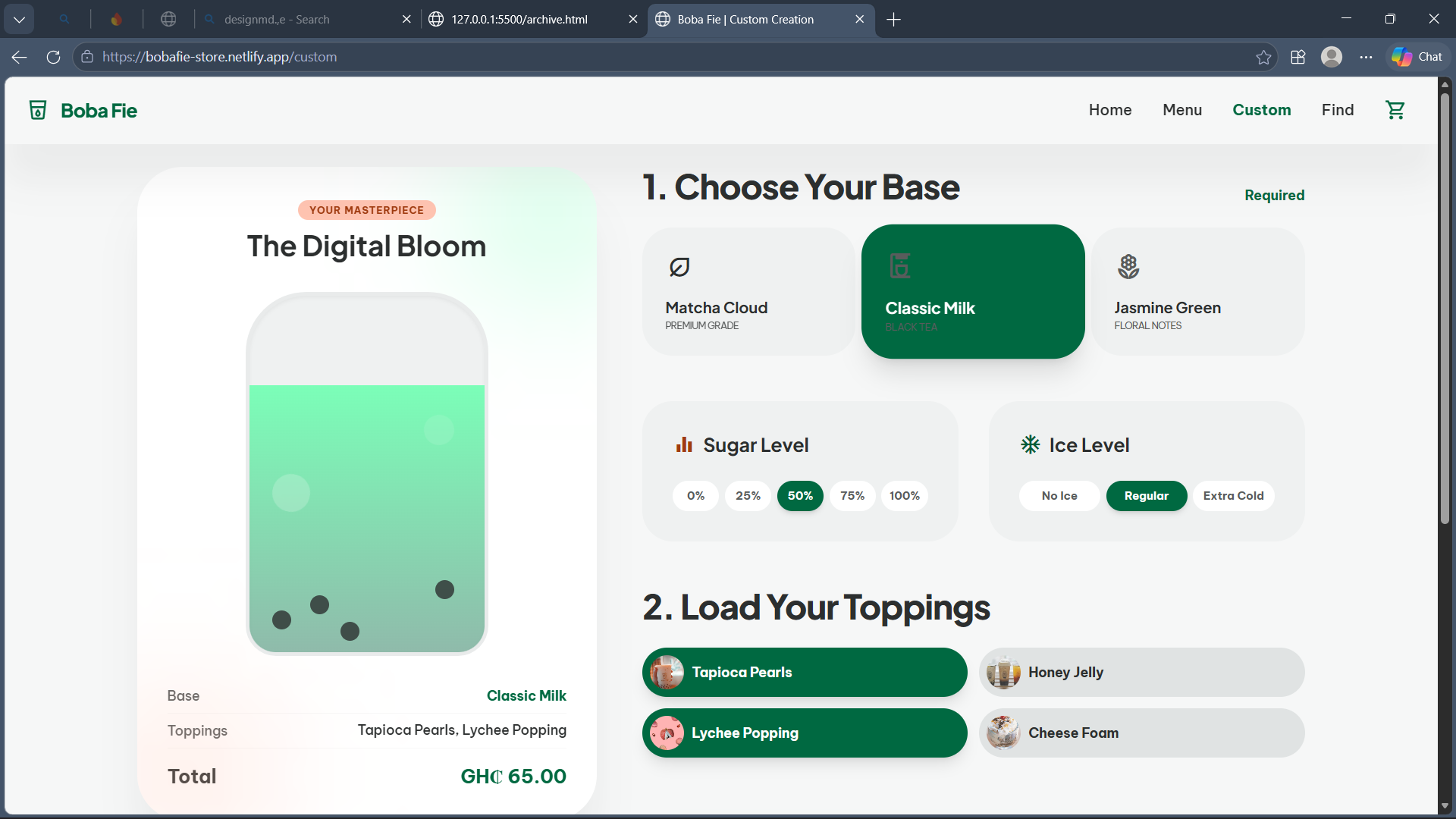Open the shopping cart icon

(x=1395, y=110)
